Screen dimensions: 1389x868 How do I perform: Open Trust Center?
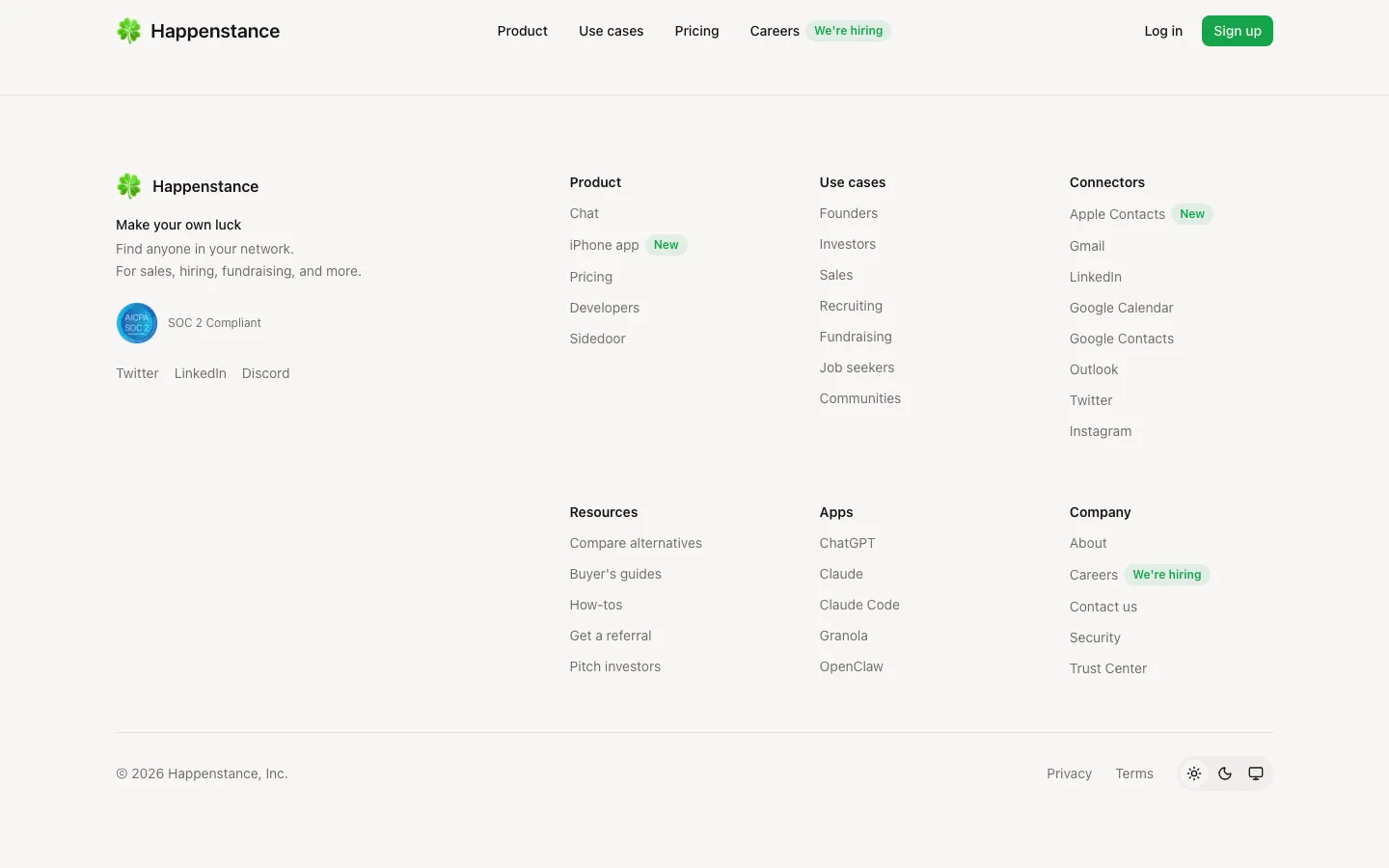click(x=1108, y=668)
